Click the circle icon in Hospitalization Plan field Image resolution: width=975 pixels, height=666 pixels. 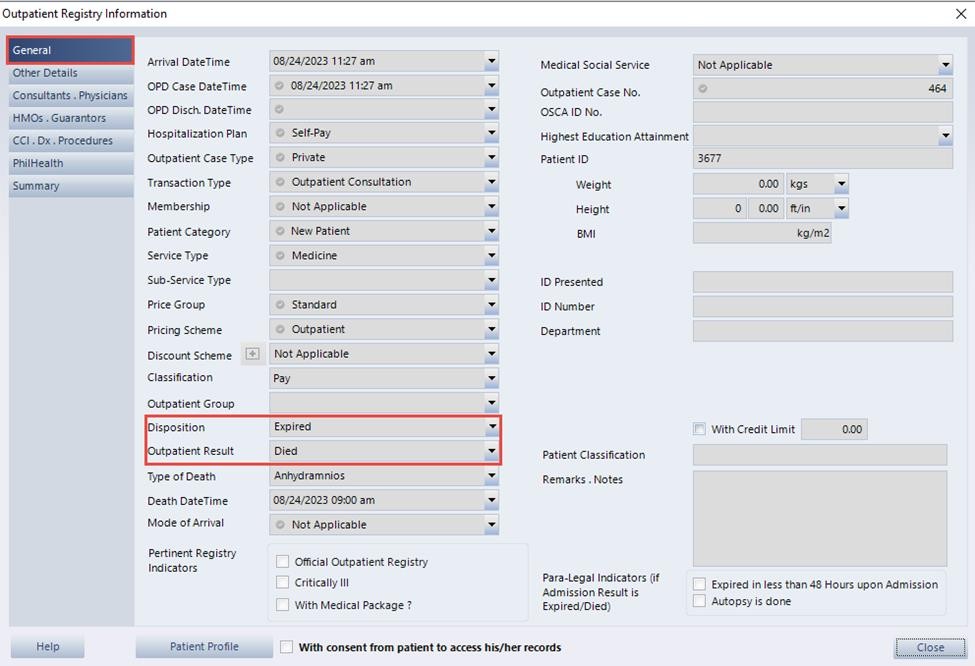[x=280, y=134]
